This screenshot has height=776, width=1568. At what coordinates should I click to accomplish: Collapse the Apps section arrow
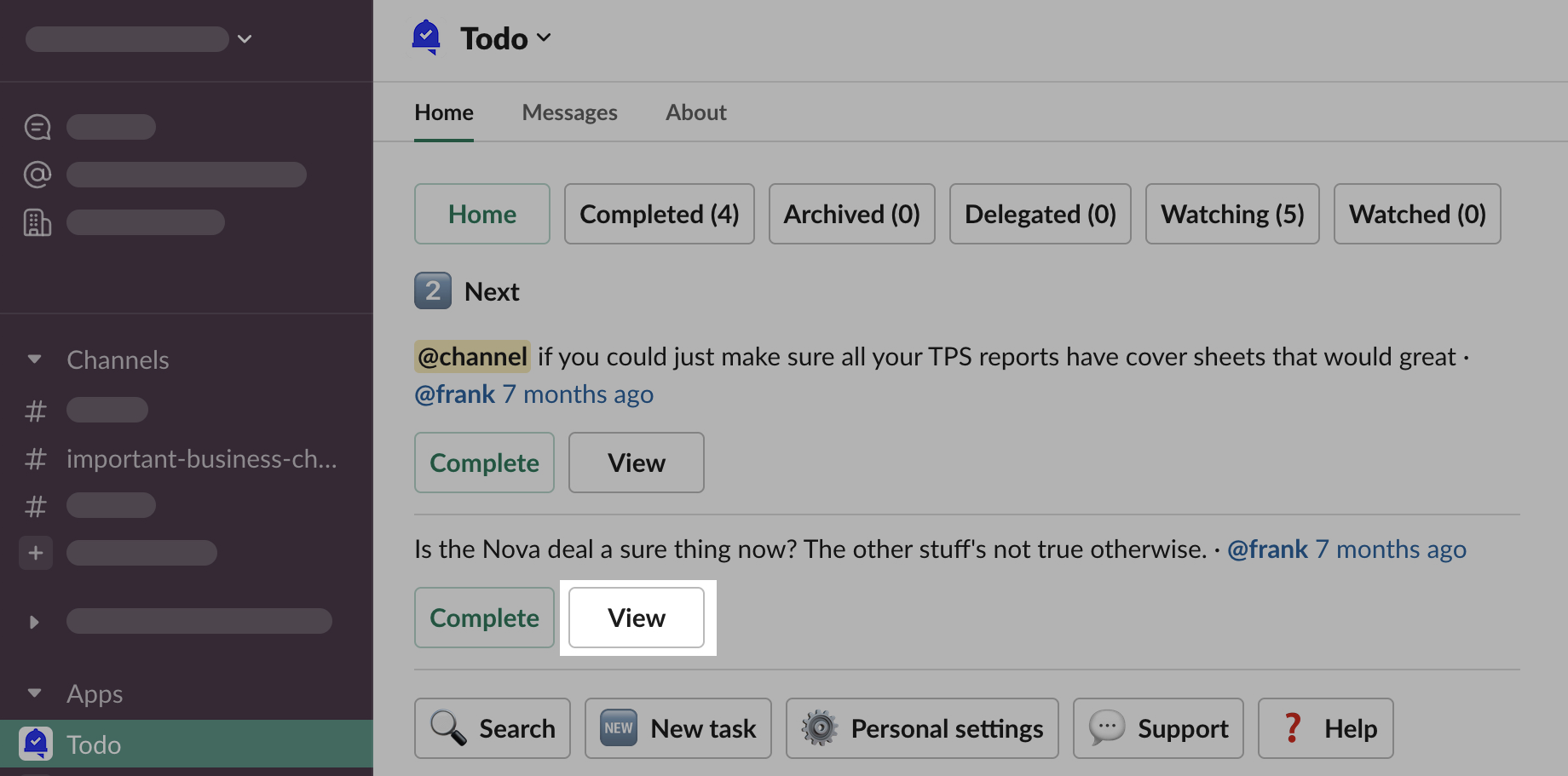[x=35, y=693]
